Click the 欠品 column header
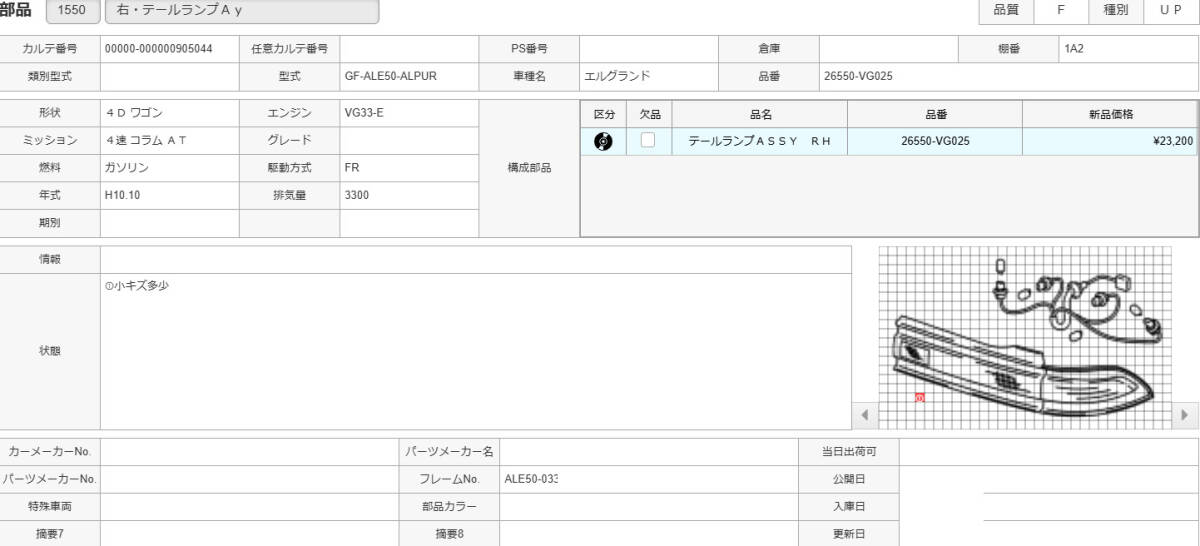The image size is (1200, 546). (x=651, y=115)
